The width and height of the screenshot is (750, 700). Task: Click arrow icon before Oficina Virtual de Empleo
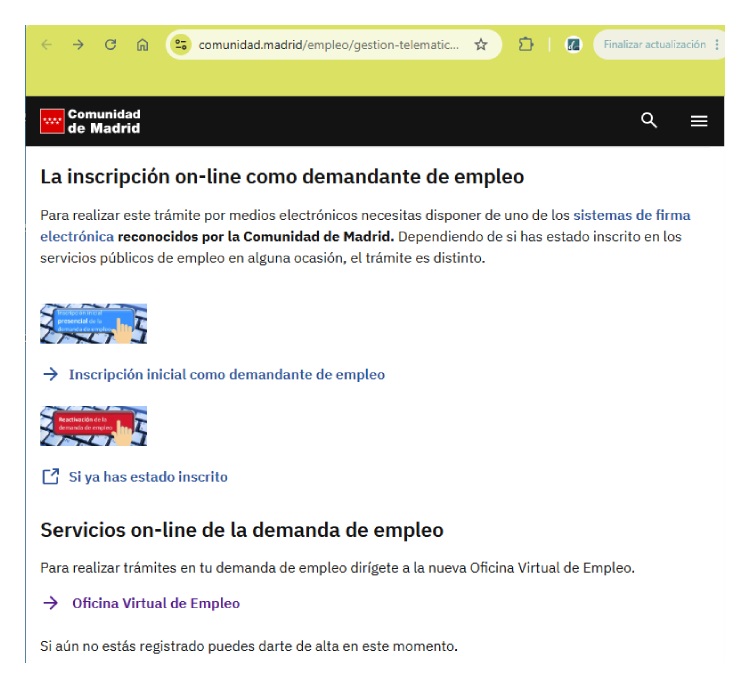coord(50,603)
